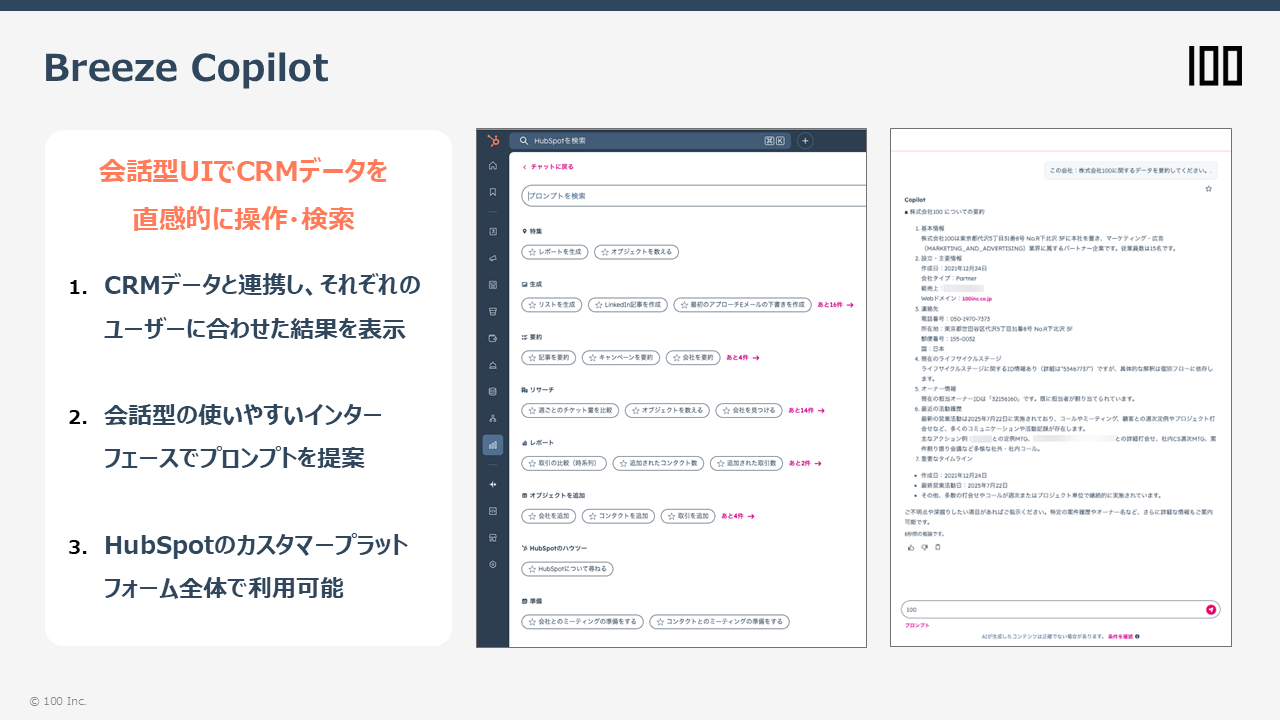Click the pink send arrow in chat input
Screen dimensions: 1280x720
(x=1211, y=609)
